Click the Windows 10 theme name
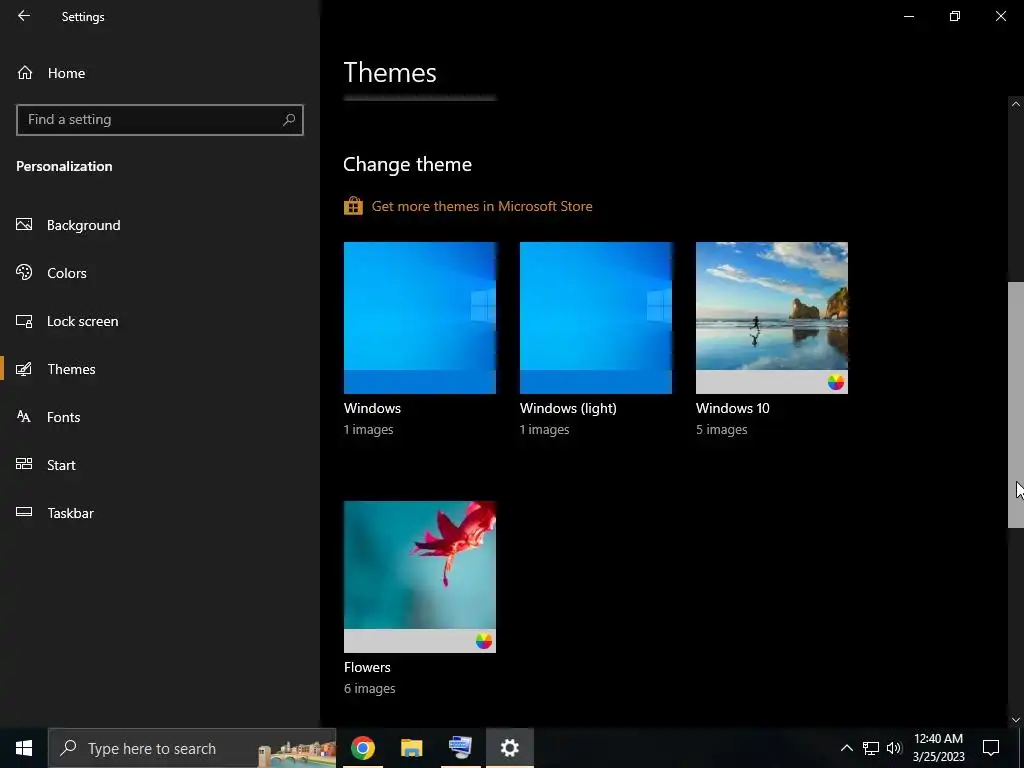 pos(733,408)
